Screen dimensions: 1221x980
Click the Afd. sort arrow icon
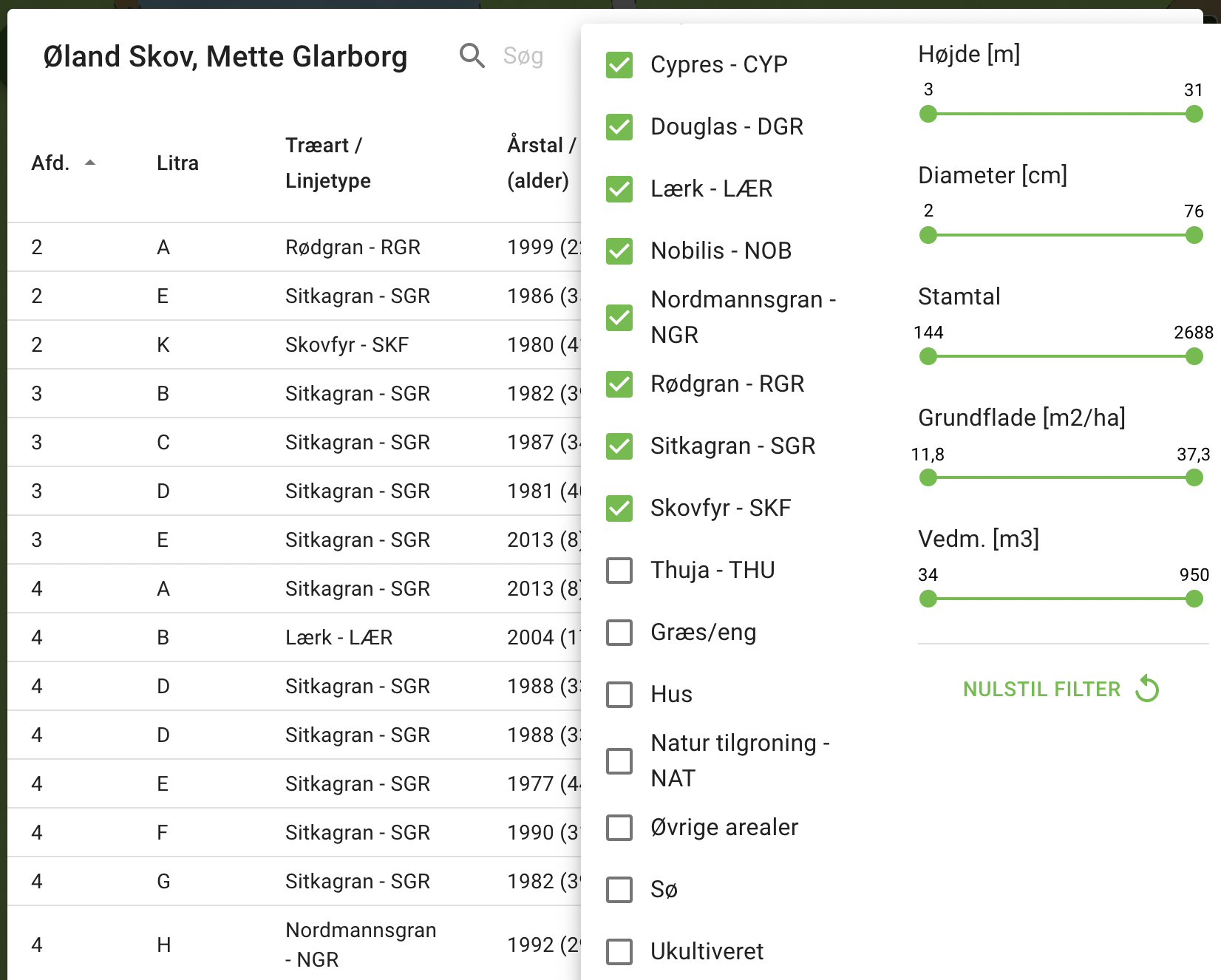(x=90, y=163)
